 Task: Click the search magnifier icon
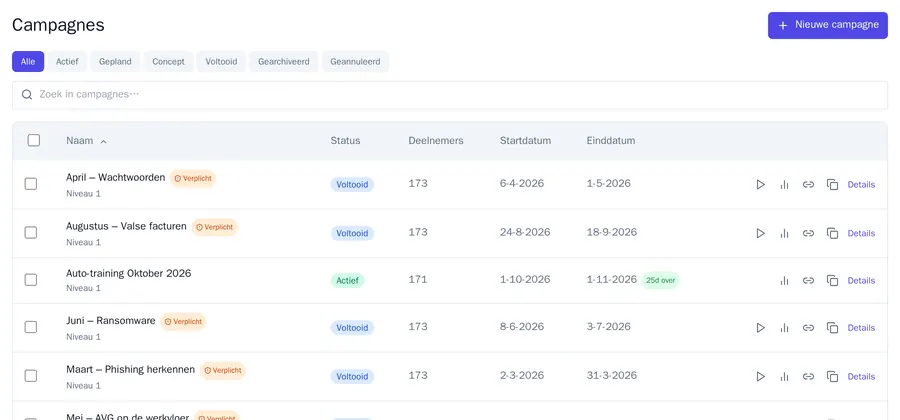pos(26,95)
